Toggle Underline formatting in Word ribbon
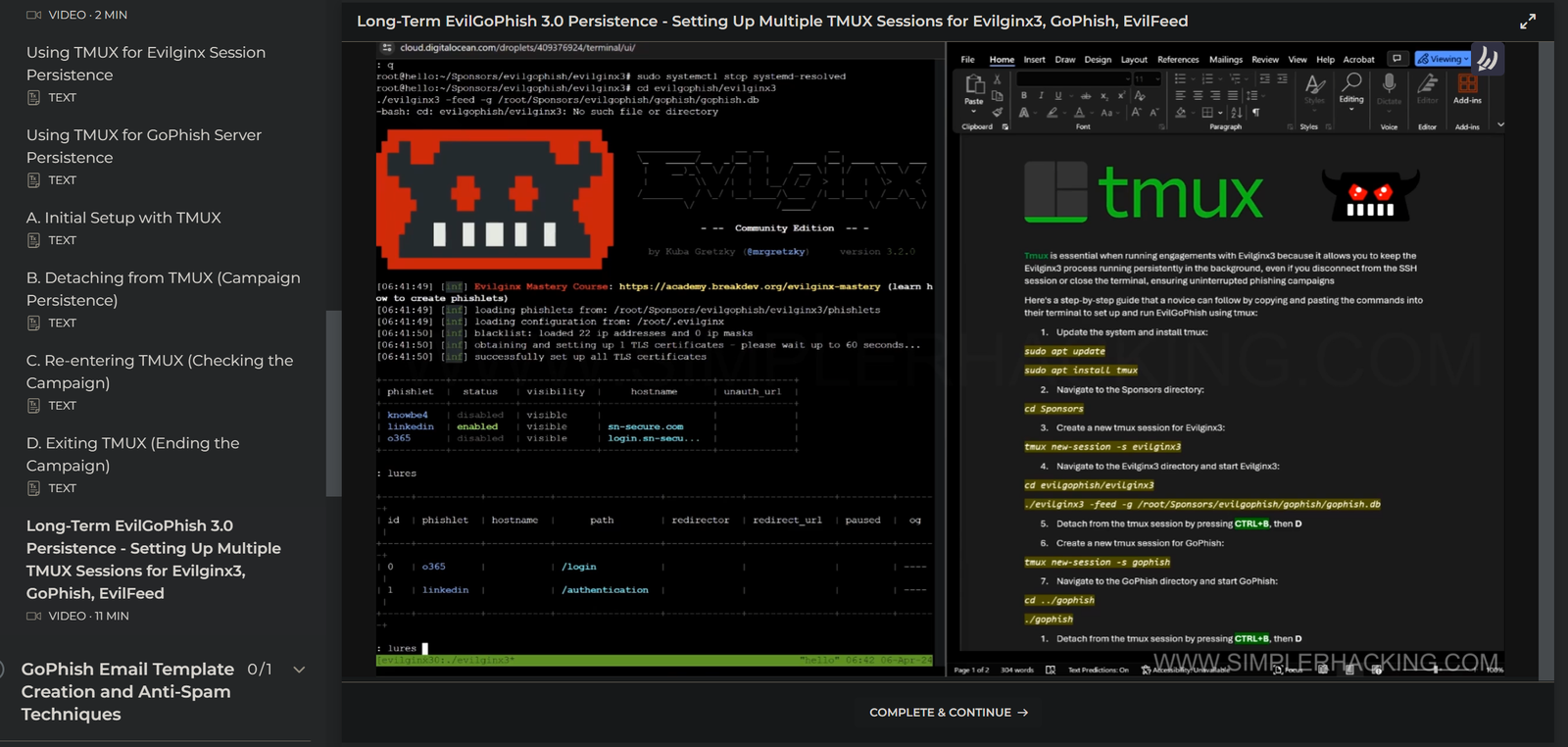Screen dimensions: 1568x747 pos(1057,96)
